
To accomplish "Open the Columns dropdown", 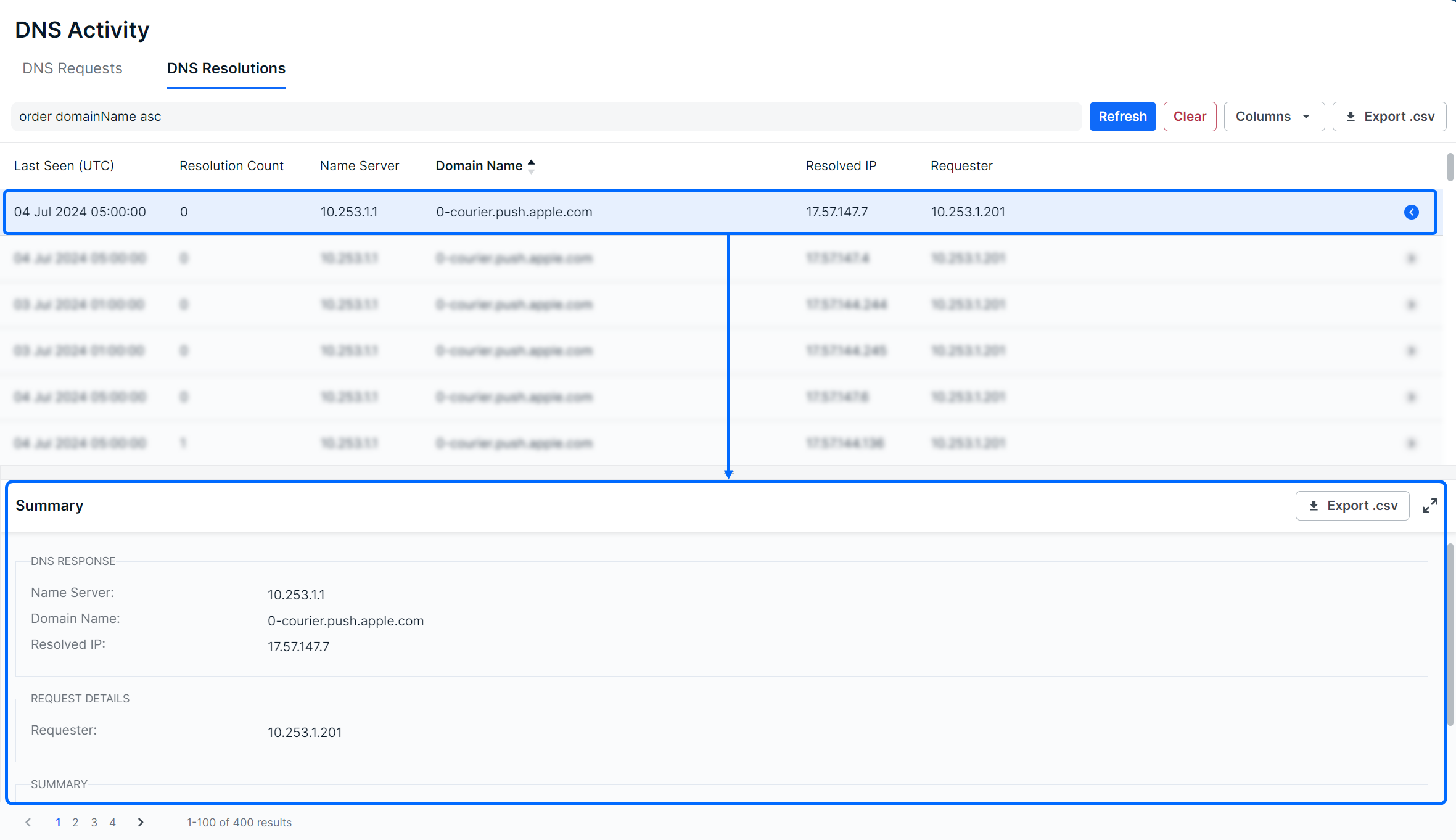I will pos(1273,117).
